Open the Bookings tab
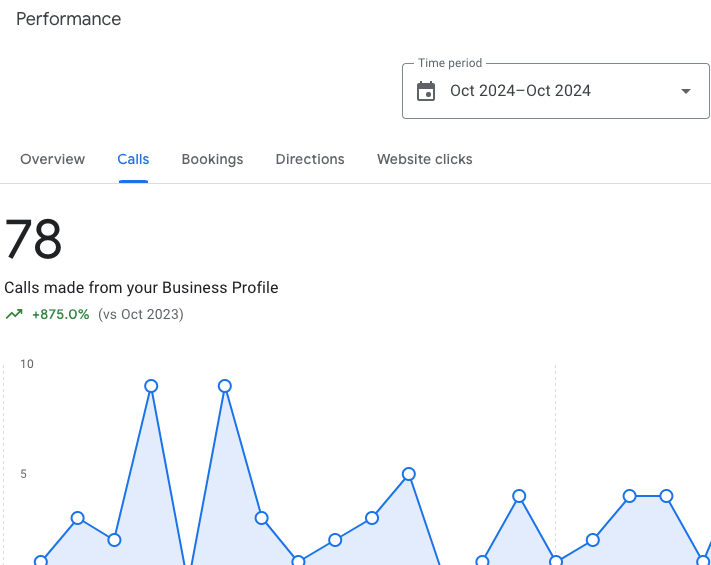711x565 pixels. tap(212, 159)
